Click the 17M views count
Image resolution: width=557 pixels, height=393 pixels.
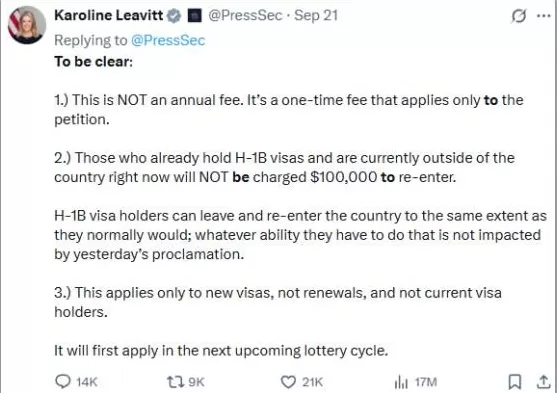426,382
